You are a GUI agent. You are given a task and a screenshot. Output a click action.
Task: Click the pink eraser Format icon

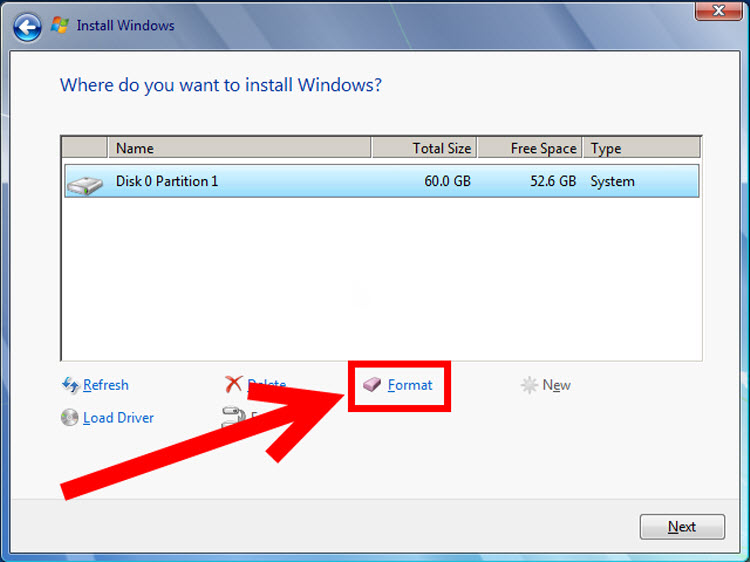point(372,384)
